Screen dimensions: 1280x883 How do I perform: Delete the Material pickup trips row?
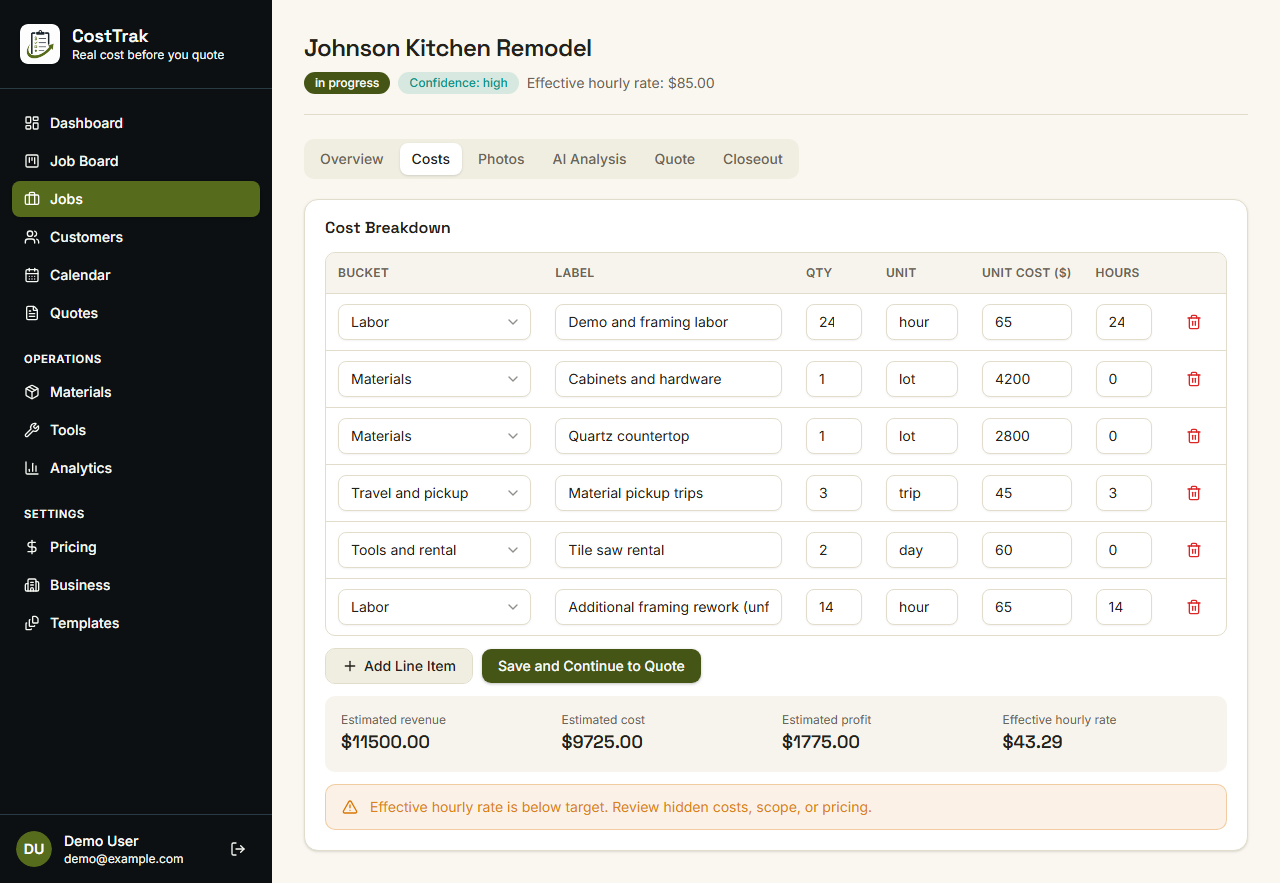pos(1193,493)
